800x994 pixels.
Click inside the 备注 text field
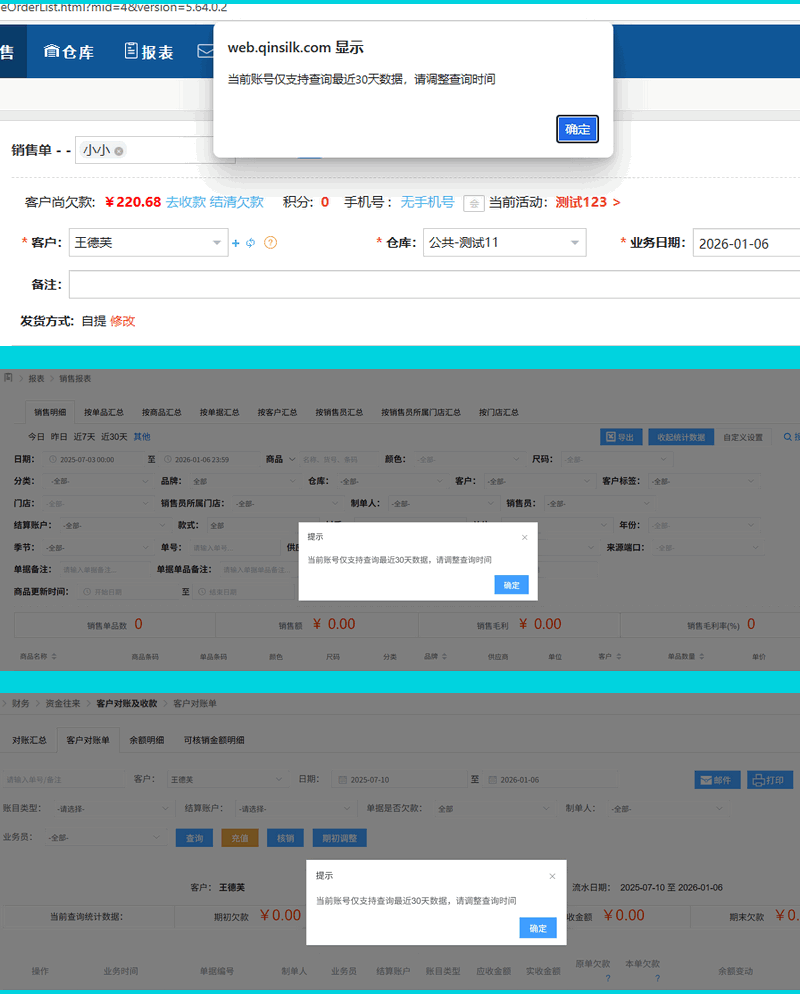[x=430, y=285]
